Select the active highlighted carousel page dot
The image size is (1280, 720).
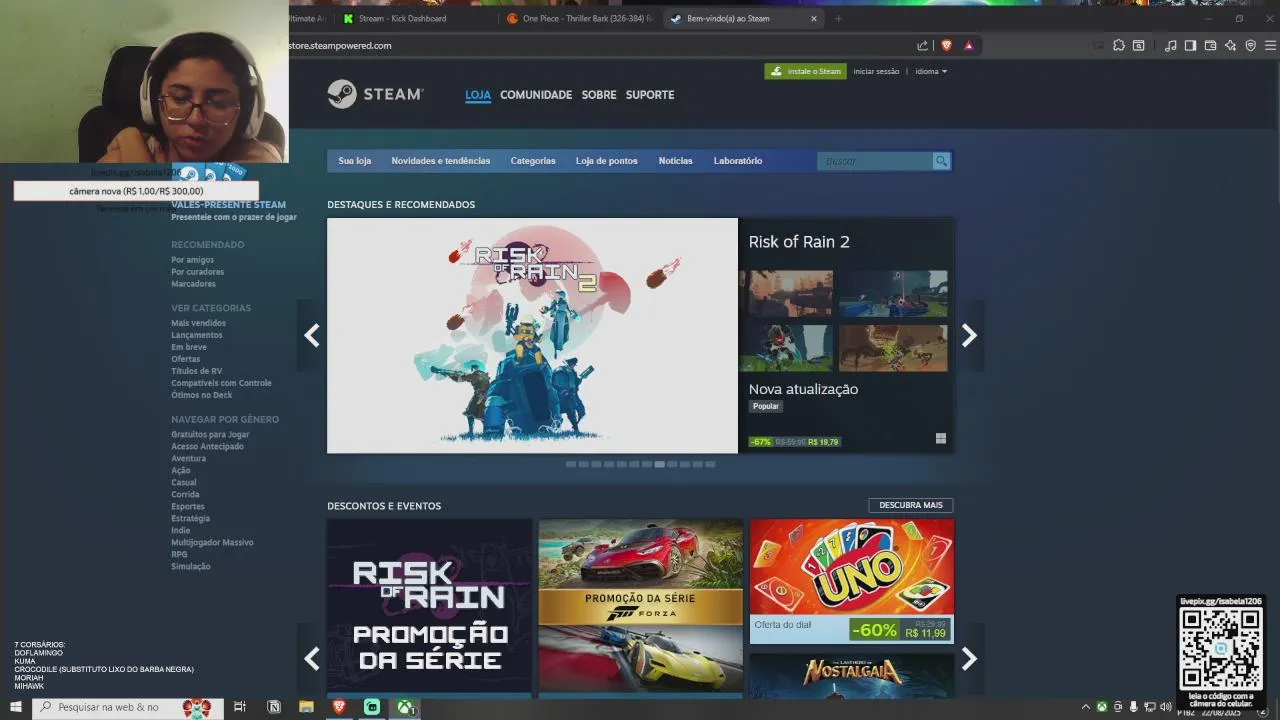(x=660, y=464)
